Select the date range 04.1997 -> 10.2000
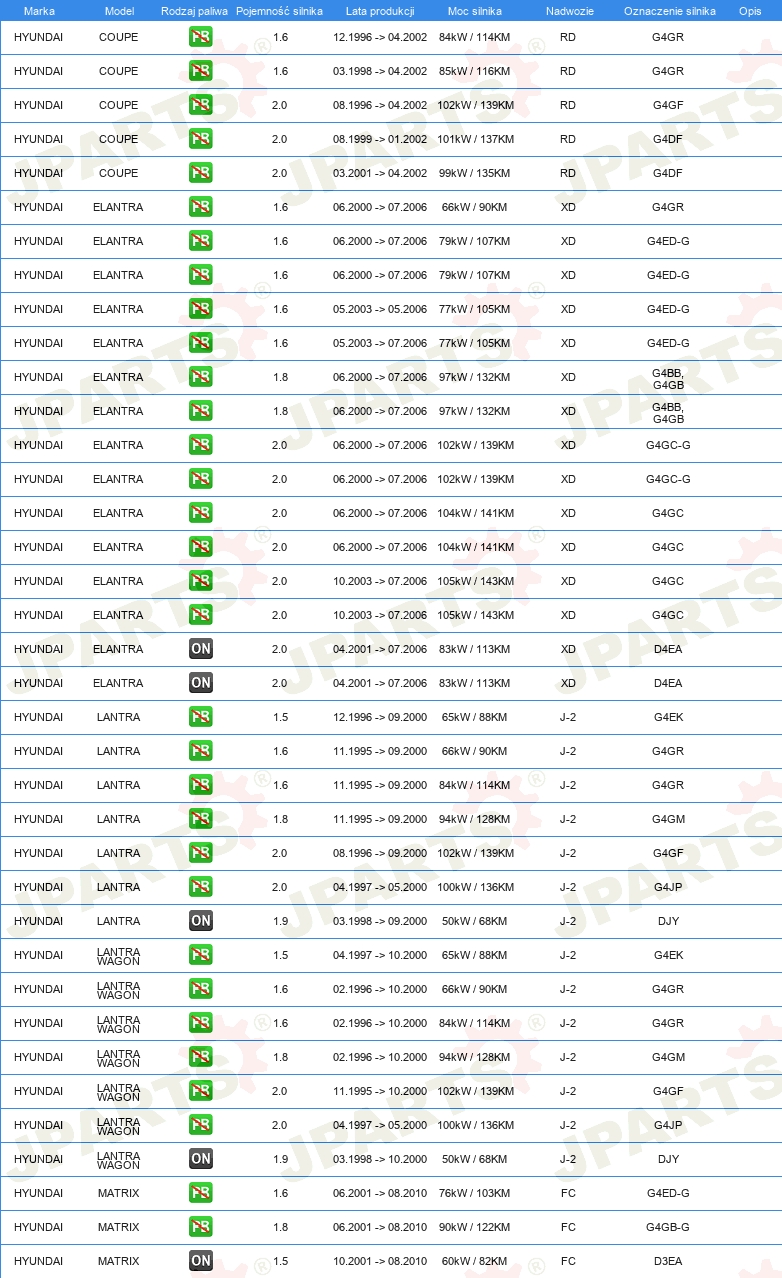The height and width of the screenshot is (1278, 782). click(380, 955)
